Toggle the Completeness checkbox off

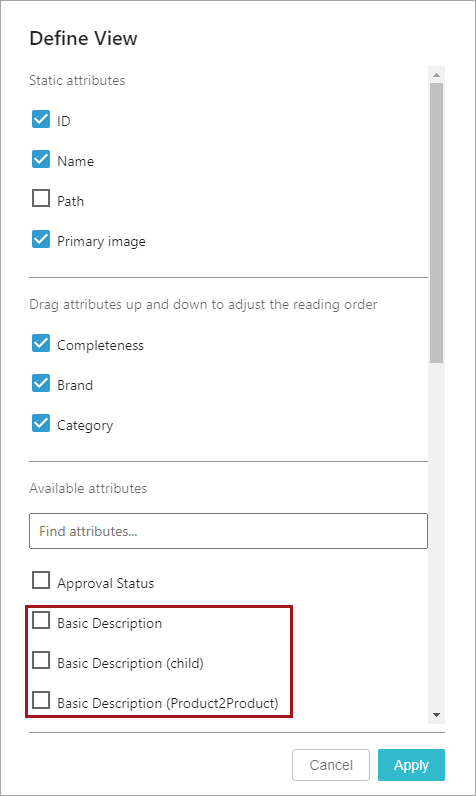click(x=41, y=343)
